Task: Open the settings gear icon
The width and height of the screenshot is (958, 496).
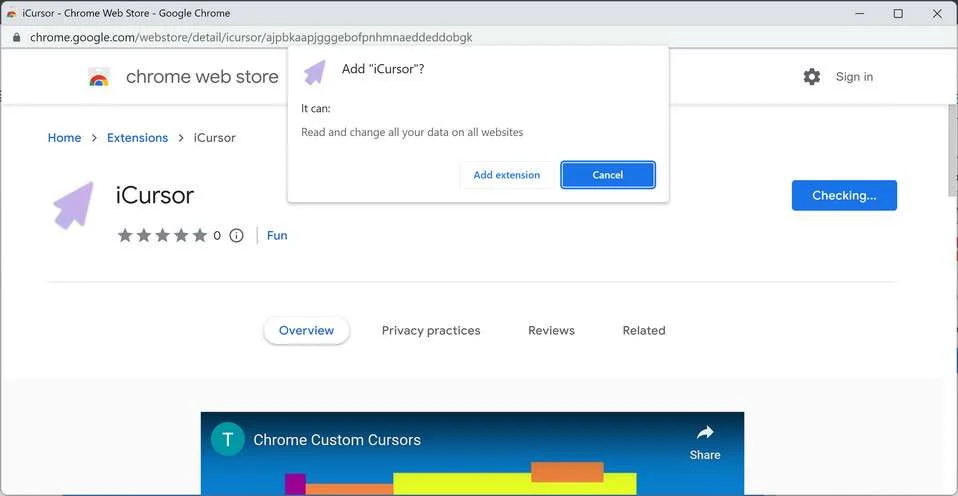Action: [811, 77]
